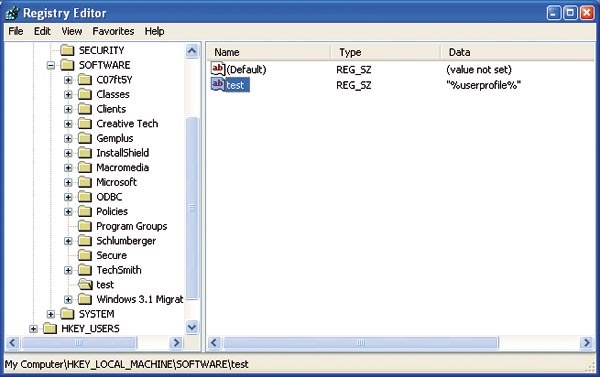The width and height of the screenshot is (600, 377).
Task: Click the Clients folder icon
Action: [85, 109]
